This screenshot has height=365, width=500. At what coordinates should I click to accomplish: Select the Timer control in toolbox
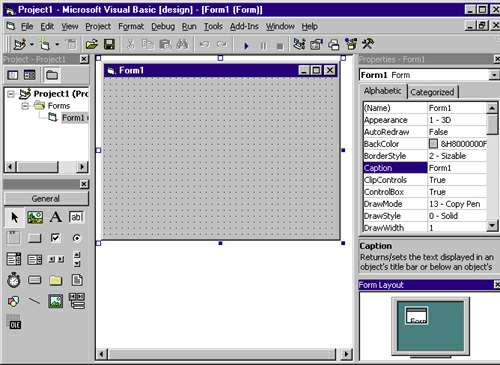tap(14, 280)
